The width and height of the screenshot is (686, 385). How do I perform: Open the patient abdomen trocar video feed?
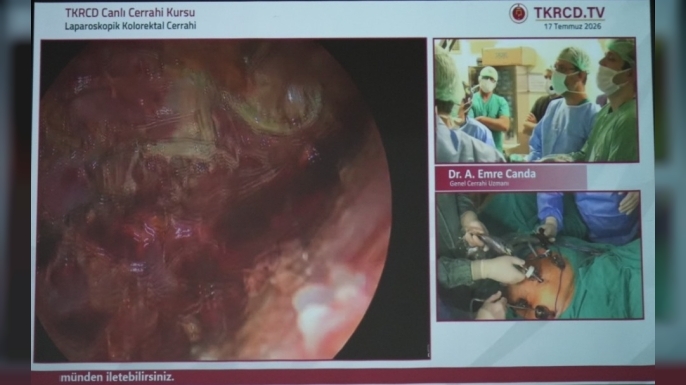(x=539, y=255)
